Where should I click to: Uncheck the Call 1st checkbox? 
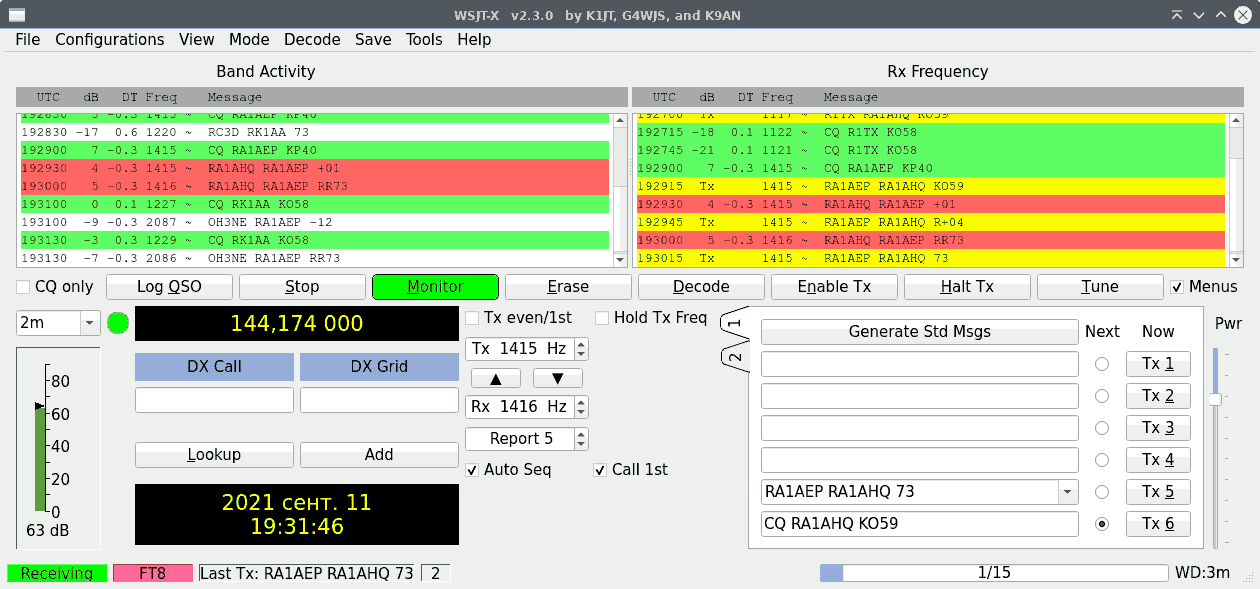[x=600, y=470]
